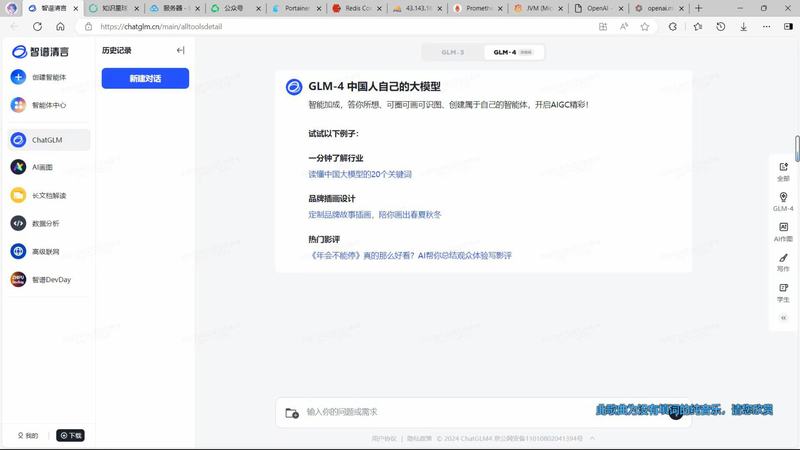Screen dimensions: 800x450
Task: Close the JVM browser tab
Action: [x=560, y=8]
